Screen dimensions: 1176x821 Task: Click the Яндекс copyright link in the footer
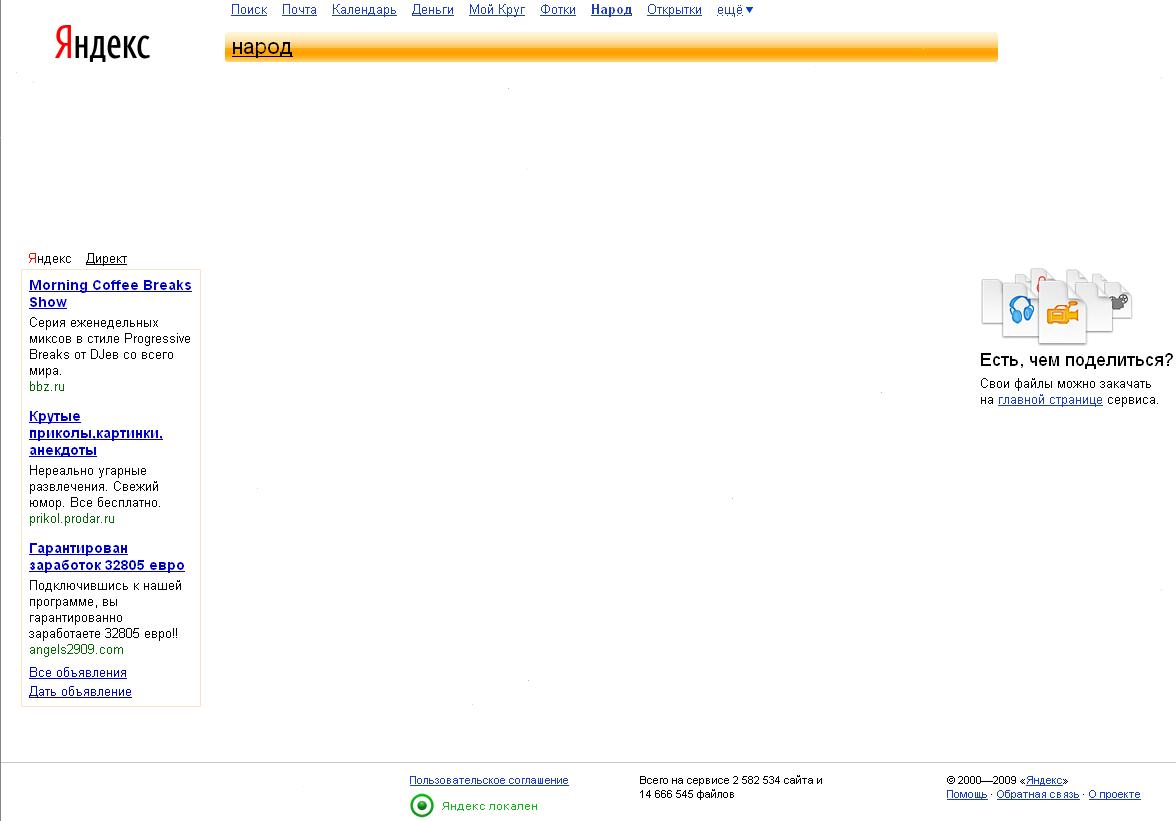(x=1044, y=781)
